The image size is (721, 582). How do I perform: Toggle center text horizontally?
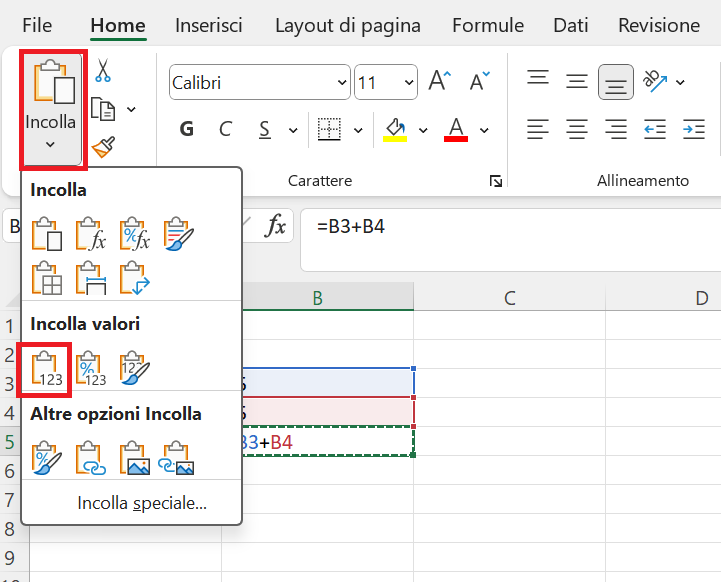click(x=577, y=129)
